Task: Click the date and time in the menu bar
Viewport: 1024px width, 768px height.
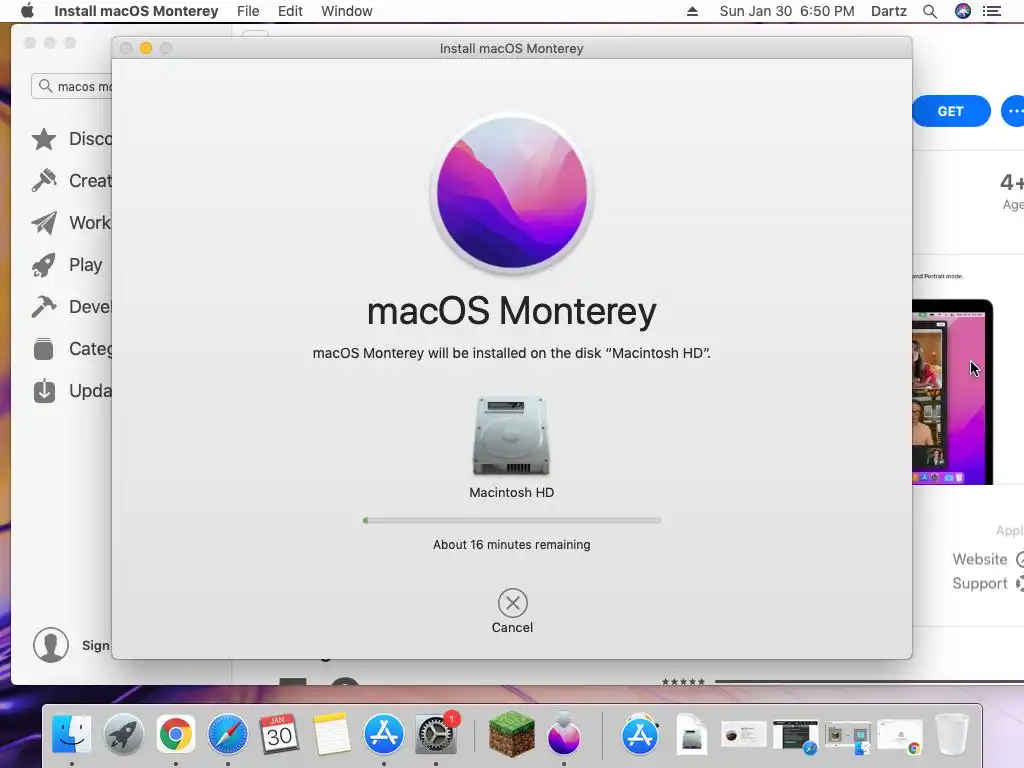Action: tap(787, 11)
